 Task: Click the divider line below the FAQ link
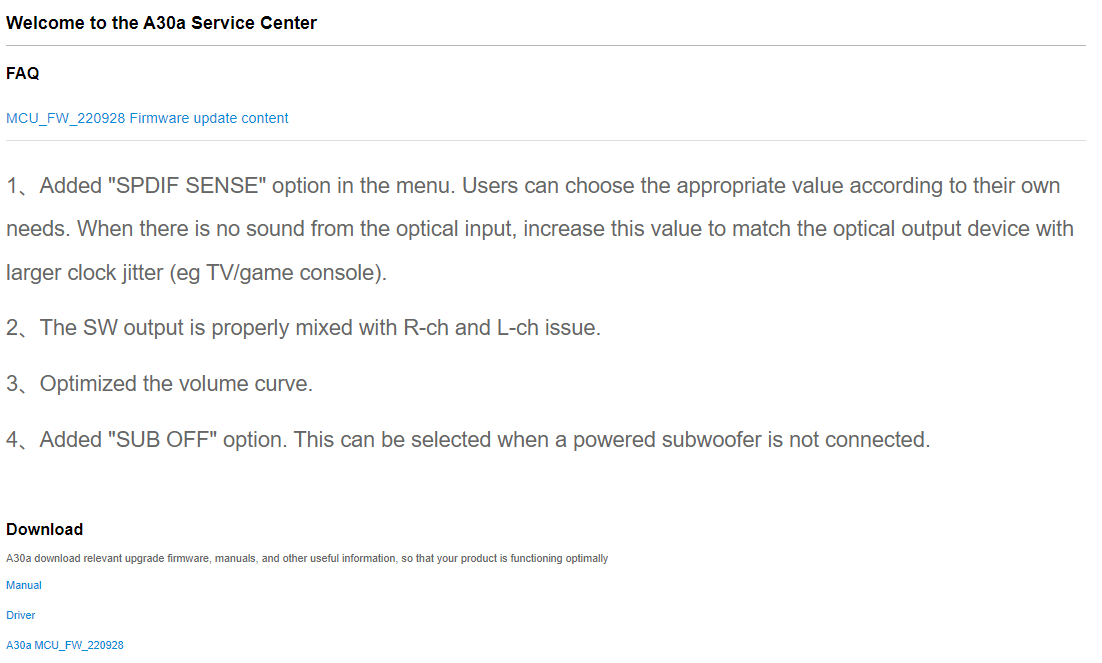click(545, 141)
